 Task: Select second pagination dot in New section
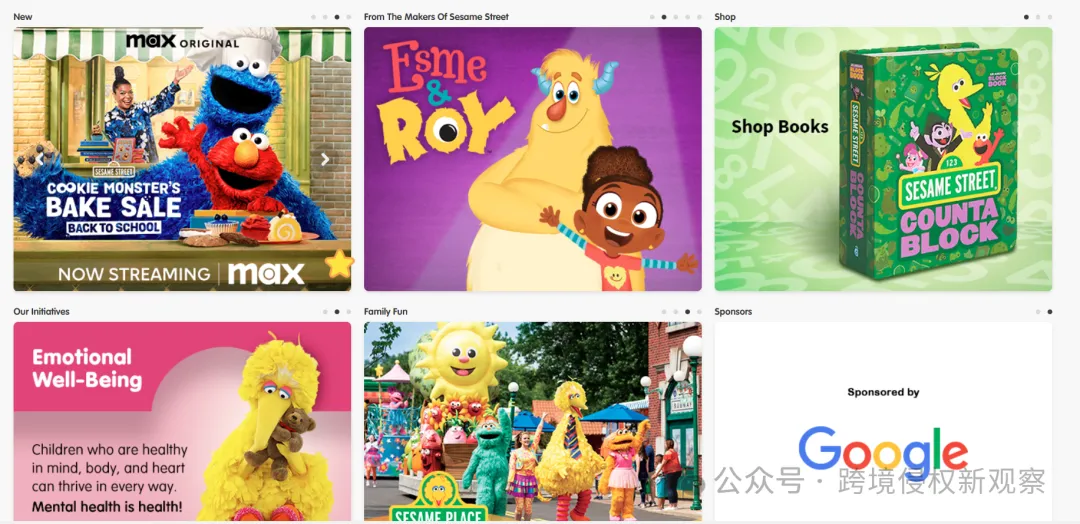coord(325,17)
